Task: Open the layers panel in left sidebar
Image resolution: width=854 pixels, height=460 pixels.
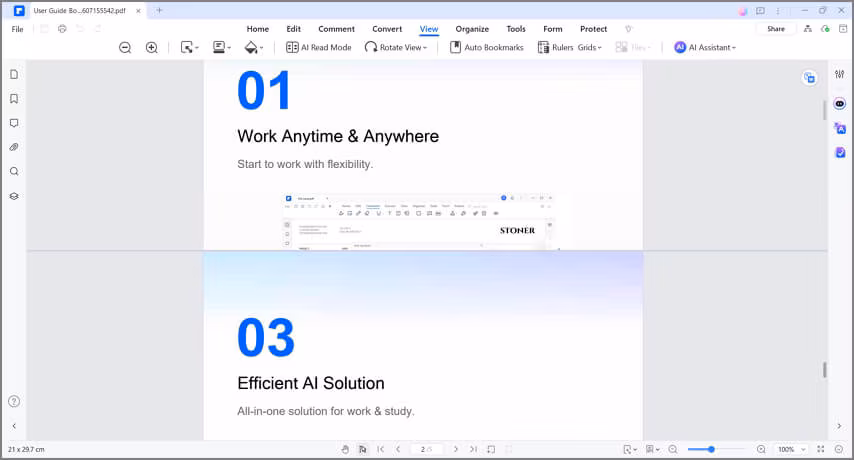Action: point(14,196)
